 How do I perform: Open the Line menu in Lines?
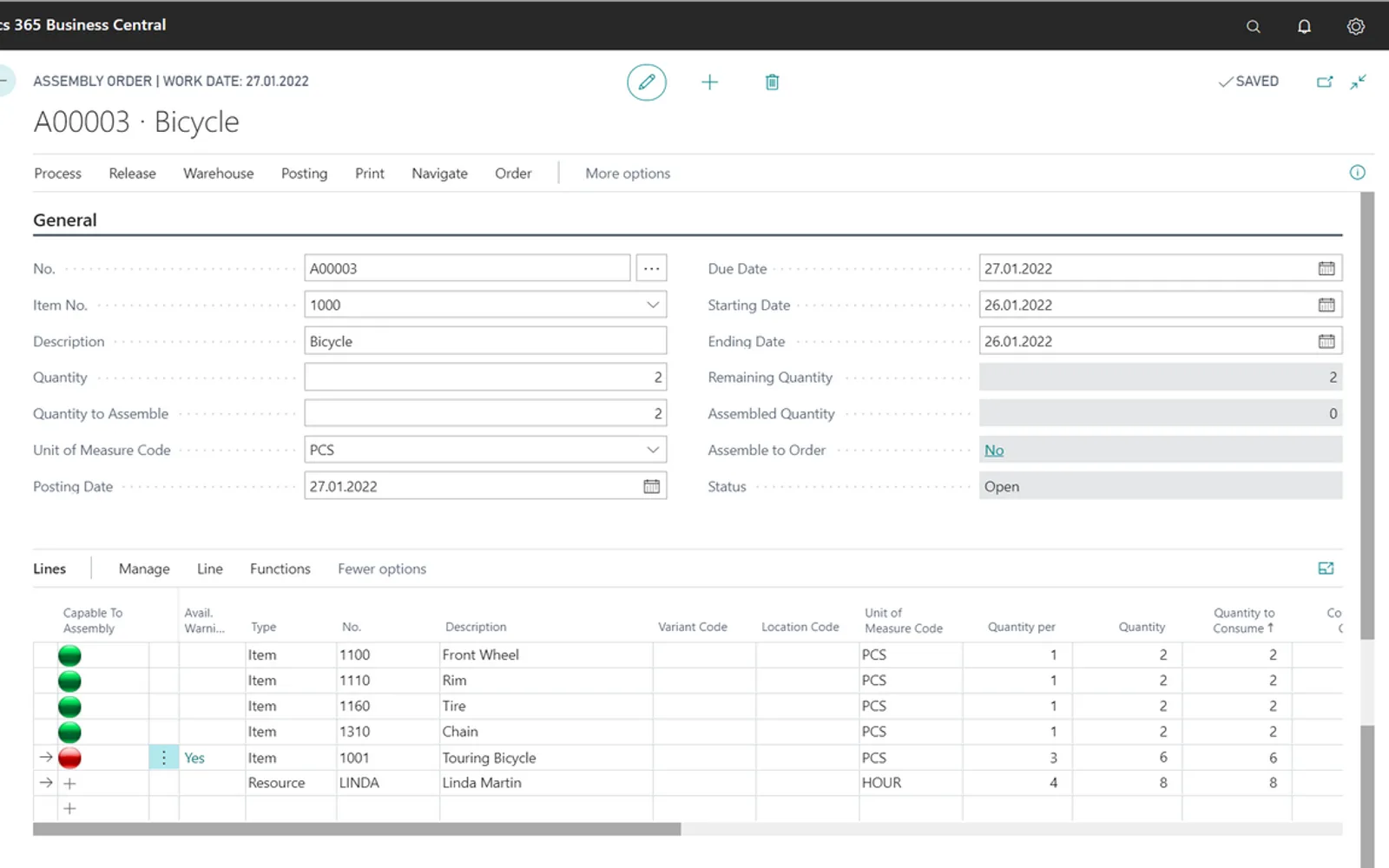[209, 569]
